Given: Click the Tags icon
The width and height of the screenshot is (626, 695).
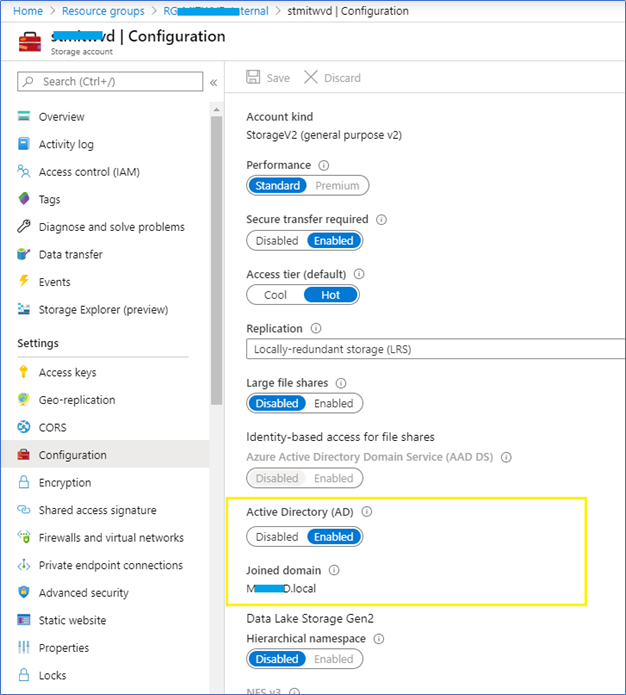Looking at the screenshot, I should pos(24,199).
